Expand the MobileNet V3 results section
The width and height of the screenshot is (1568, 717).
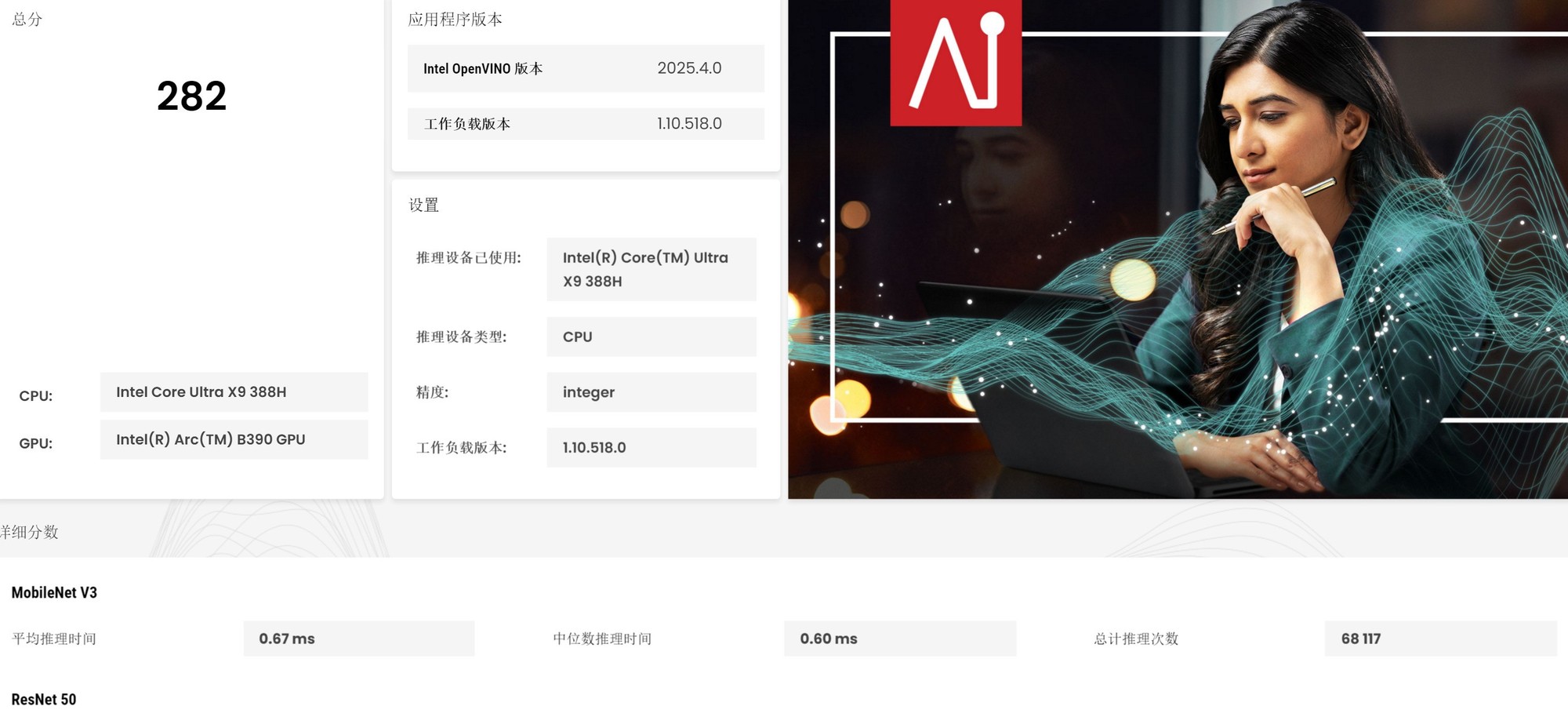coord(53,593)
